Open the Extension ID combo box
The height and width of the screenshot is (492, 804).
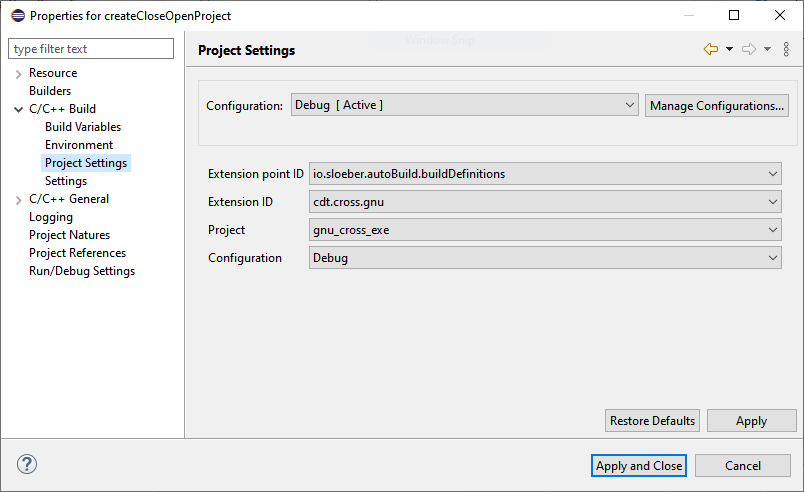545,202
